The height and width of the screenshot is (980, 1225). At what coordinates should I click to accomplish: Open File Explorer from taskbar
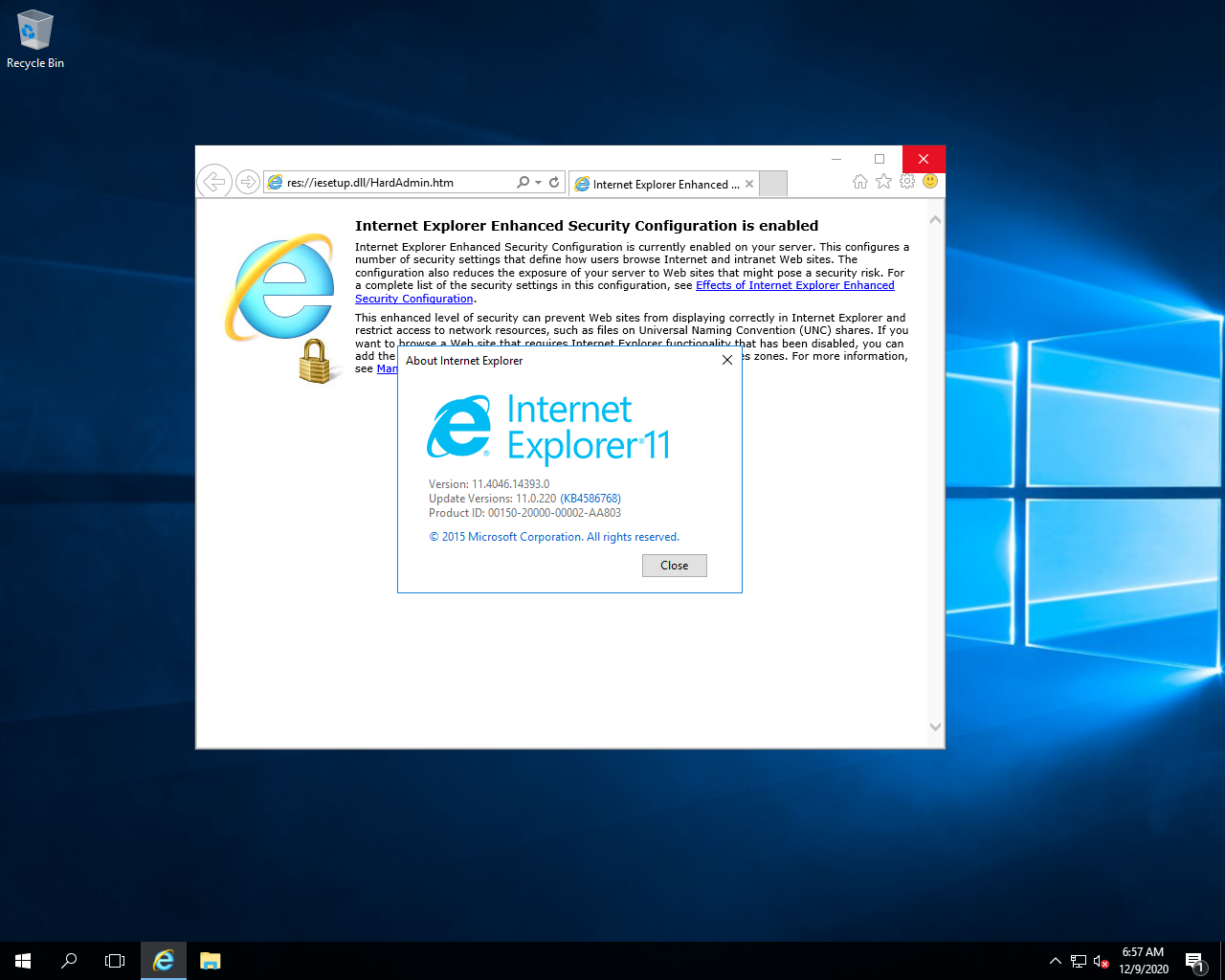(x=211, y=961)
